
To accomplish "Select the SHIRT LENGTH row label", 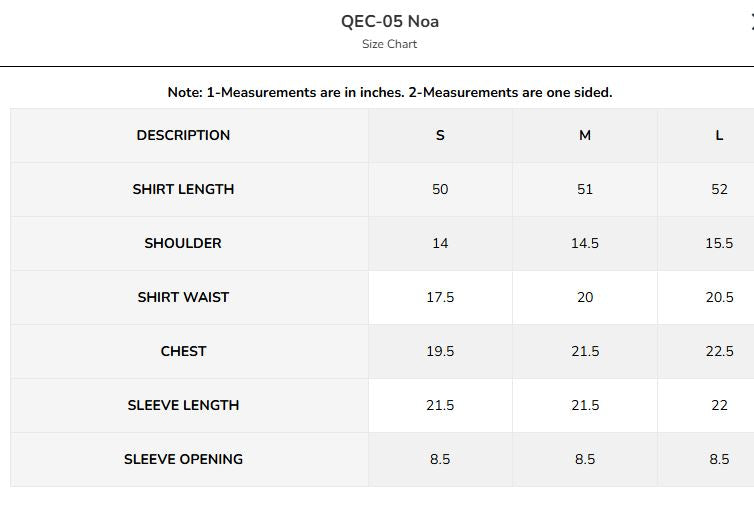I will pos(183,189).
